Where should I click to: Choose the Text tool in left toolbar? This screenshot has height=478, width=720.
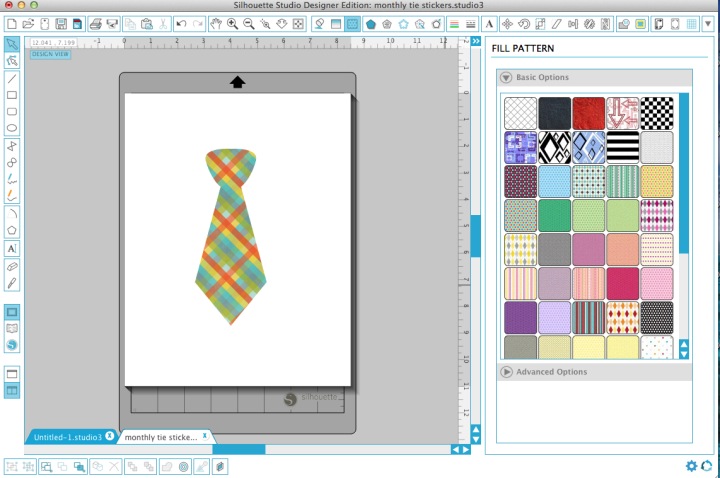point(12,248)
